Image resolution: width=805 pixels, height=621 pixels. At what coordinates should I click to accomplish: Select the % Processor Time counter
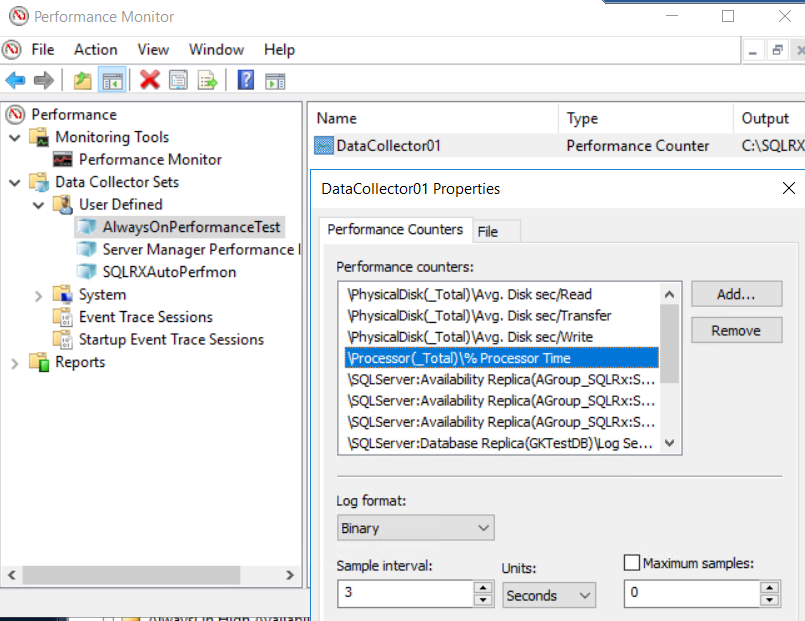[x=502, y=358]
